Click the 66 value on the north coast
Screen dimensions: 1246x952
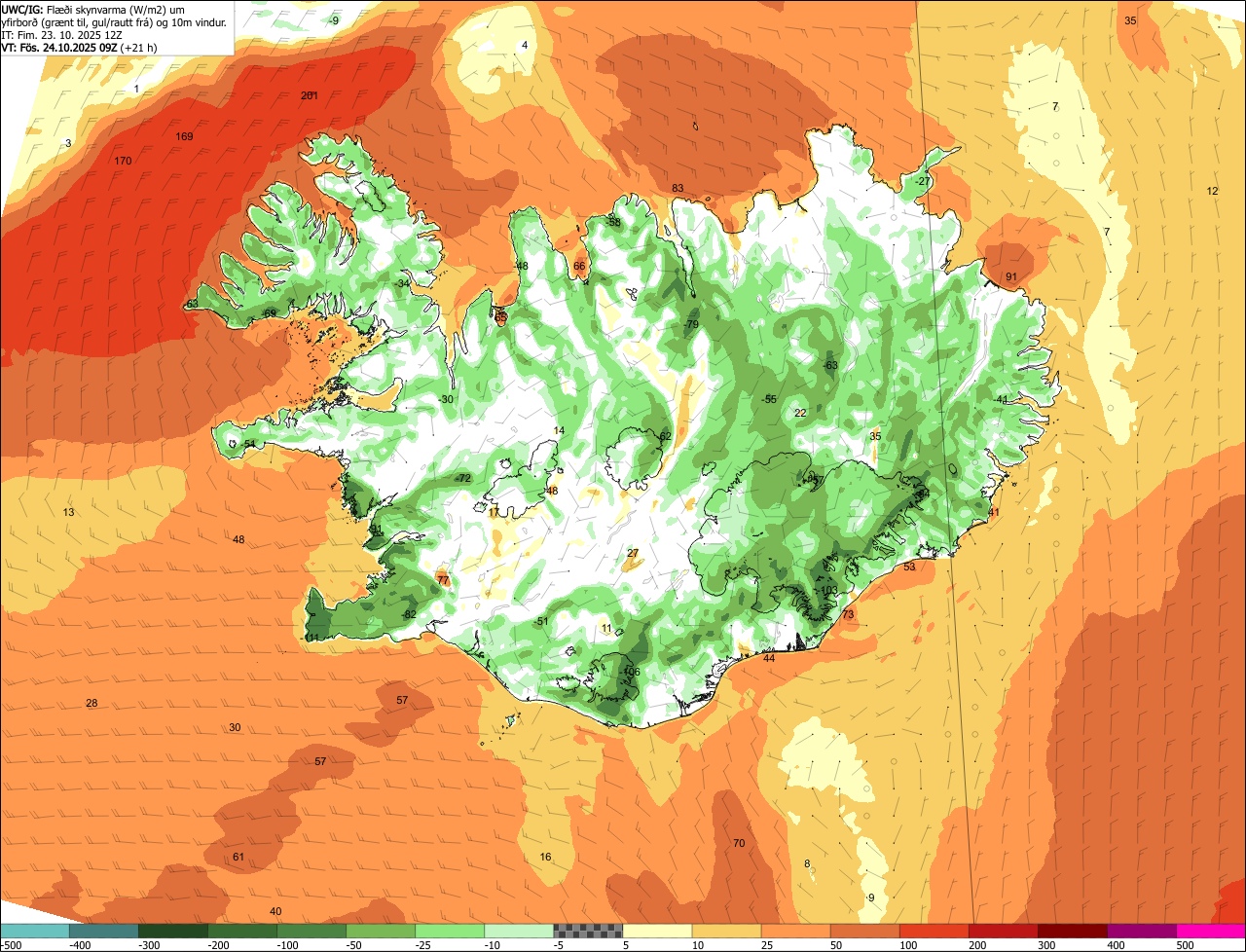tap(579, 266)
